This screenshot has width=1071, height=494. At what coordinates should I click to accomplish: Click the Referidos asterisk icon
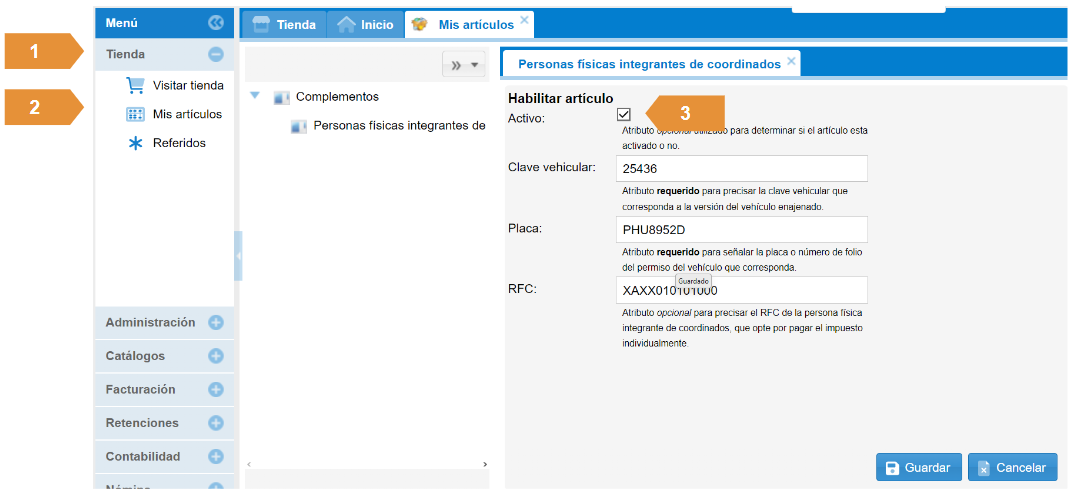[135, 143]
